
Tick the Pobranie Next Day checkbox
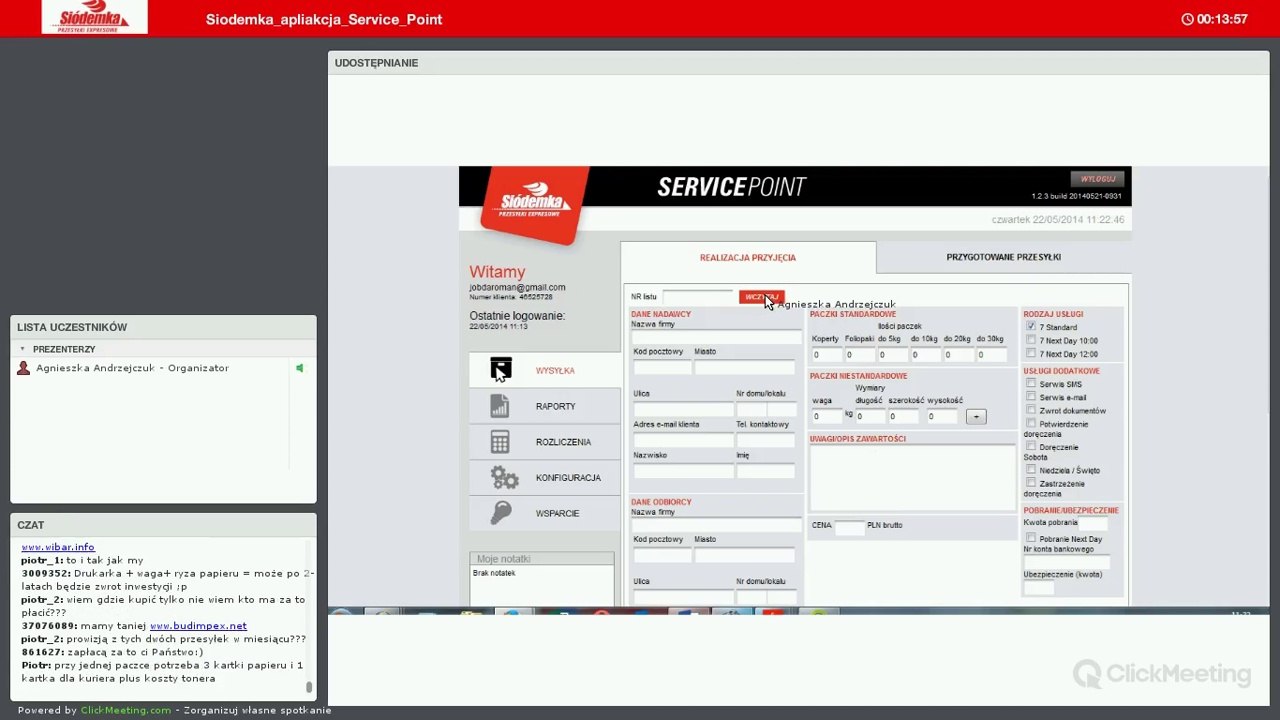(1031, 538)
